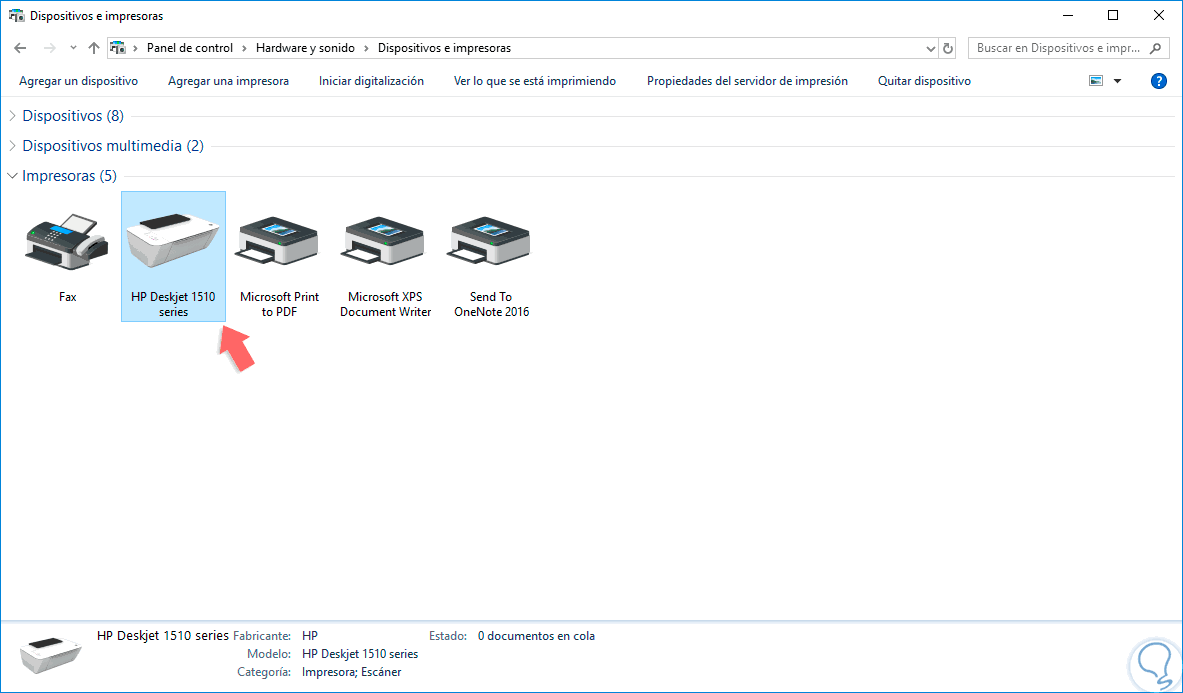Expand the Dispositivos (8) group
Screen dimensions: 1183x693
tap(12, 116)
